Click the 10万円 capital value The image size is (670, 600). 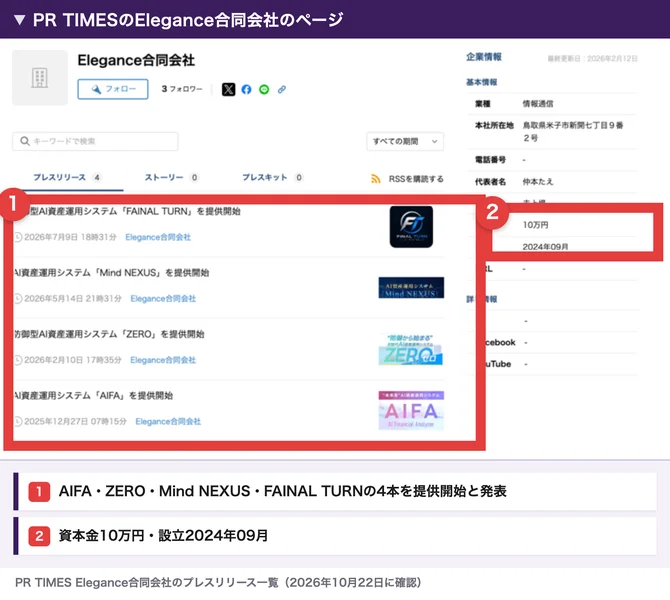point(535,225)
